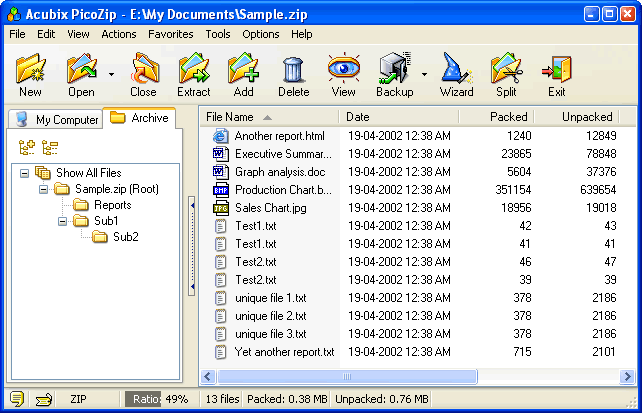
Task: Click the scroll right arrow
Action: click(x=627, y=377)
